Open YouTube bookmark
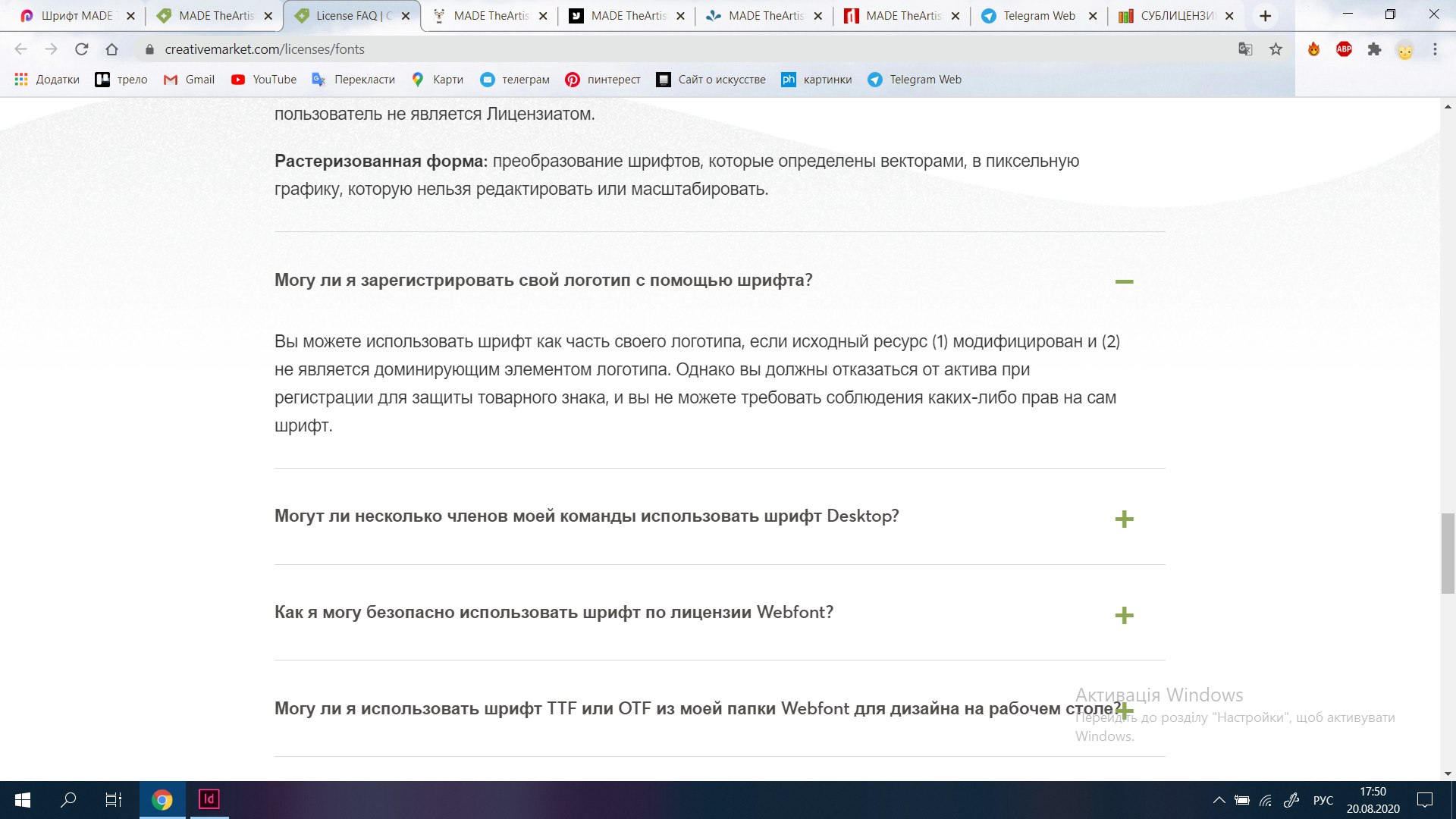 pyautogui.click(x=264, y=80)
